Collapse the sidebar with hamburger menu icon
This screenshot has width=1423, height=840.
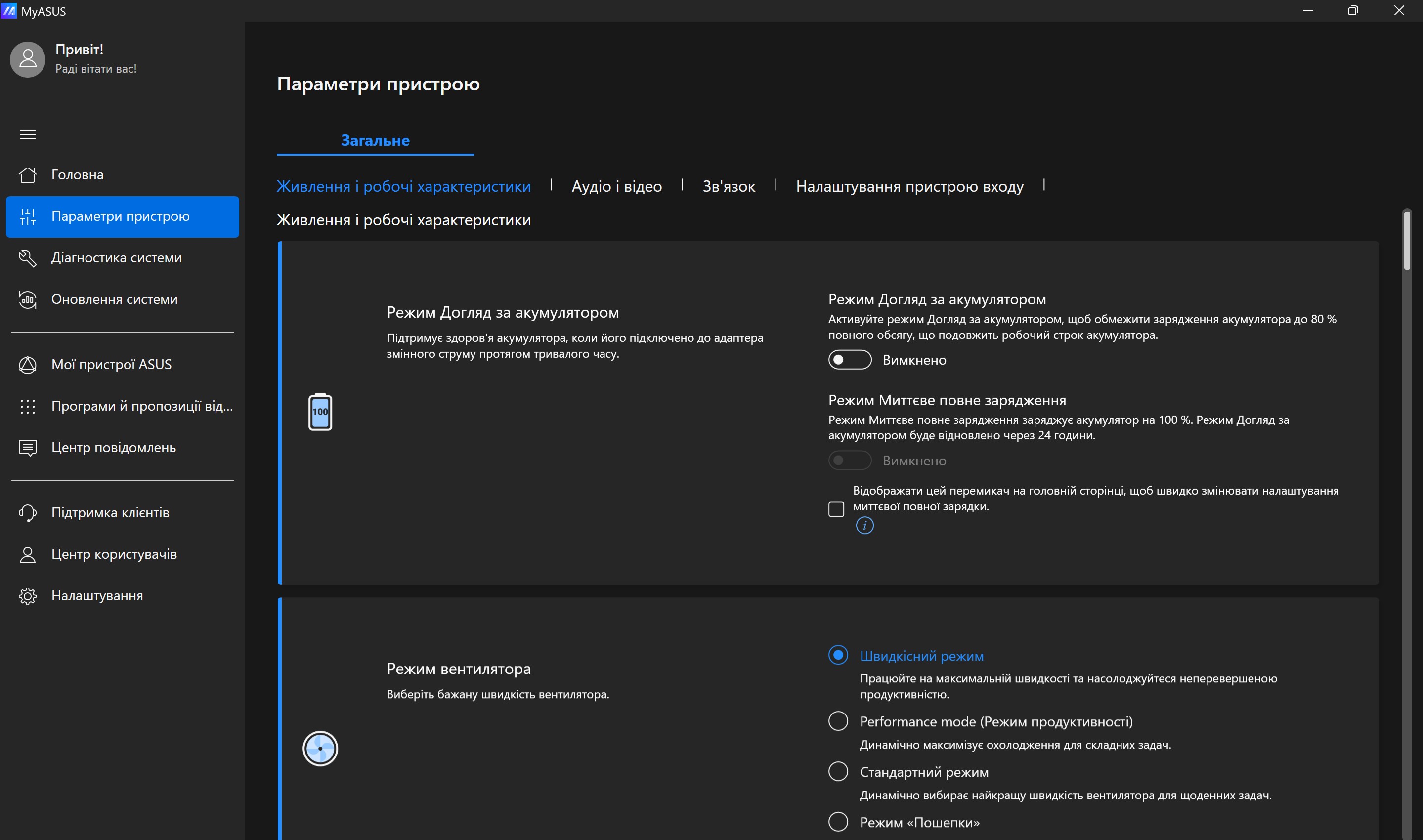pyautogui.click(x=28, y=134)
